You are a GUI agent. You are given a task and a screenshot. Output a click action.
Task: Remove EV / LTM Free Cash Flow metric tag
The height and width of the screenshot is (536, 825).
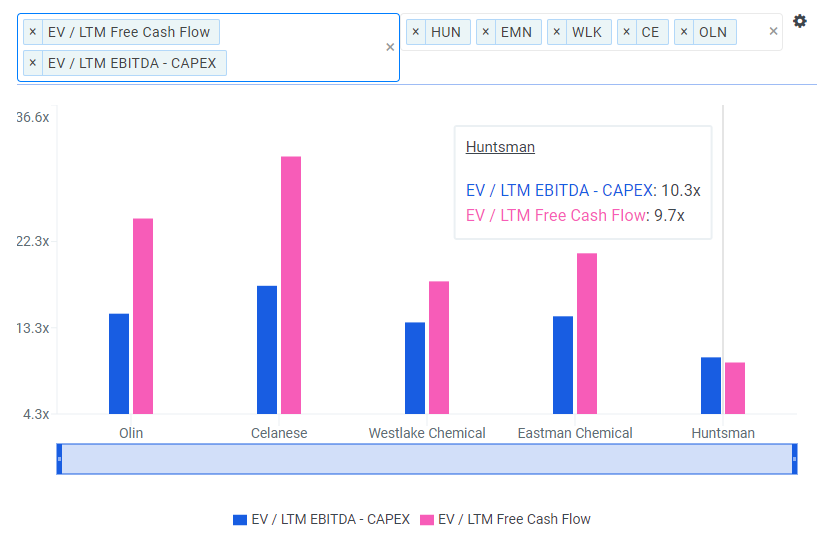33,32
